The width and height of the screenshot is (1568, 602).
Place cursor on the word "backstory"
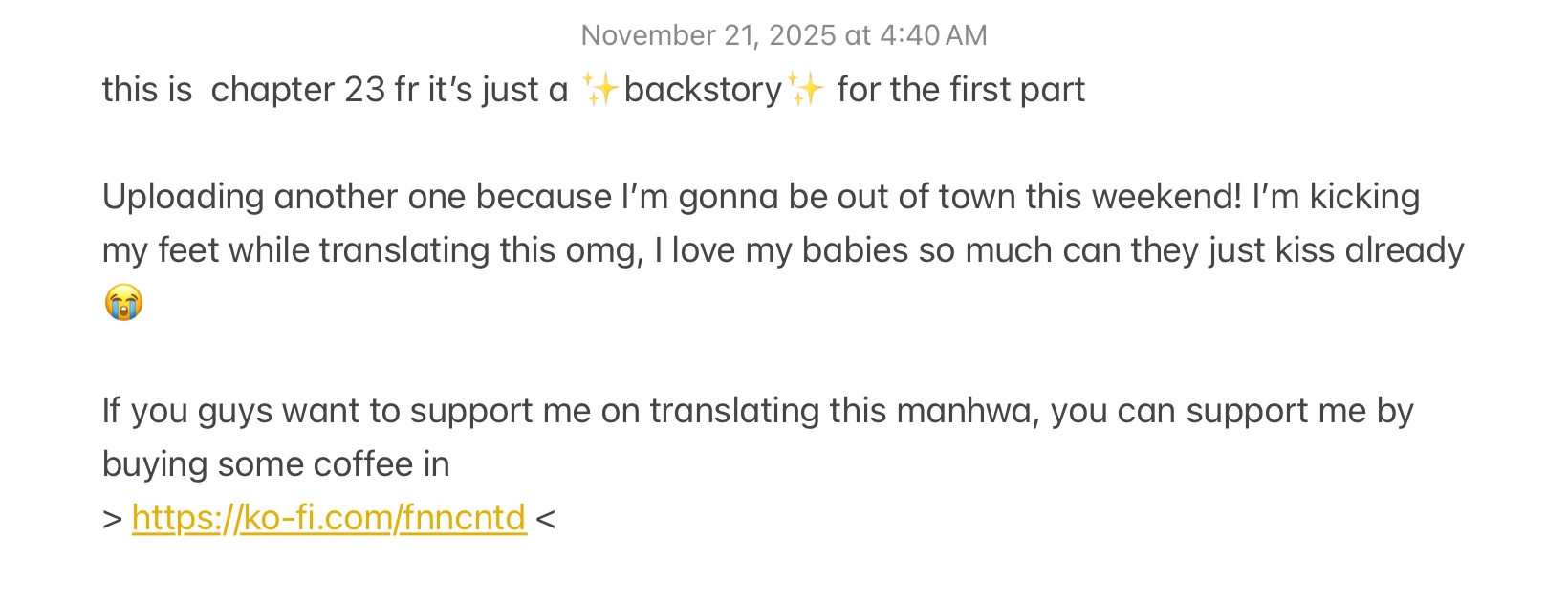(x=703, y=90)
